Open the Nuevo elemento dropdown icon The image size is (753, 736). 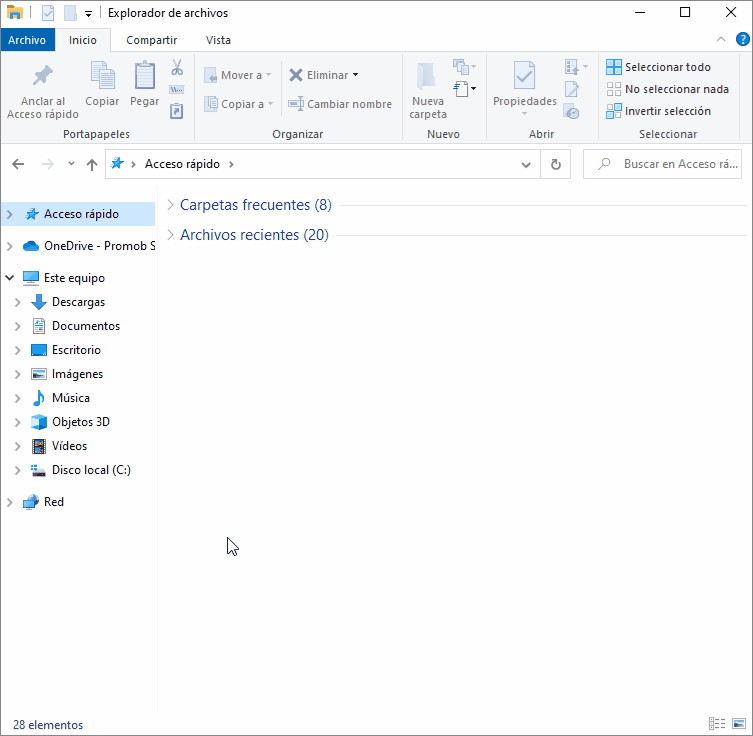click(464, 67)
